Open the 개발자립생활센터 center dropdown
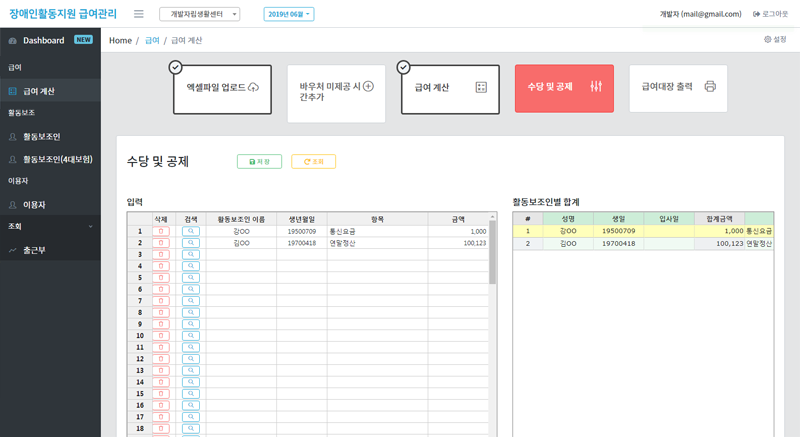 tap(199, 14)
